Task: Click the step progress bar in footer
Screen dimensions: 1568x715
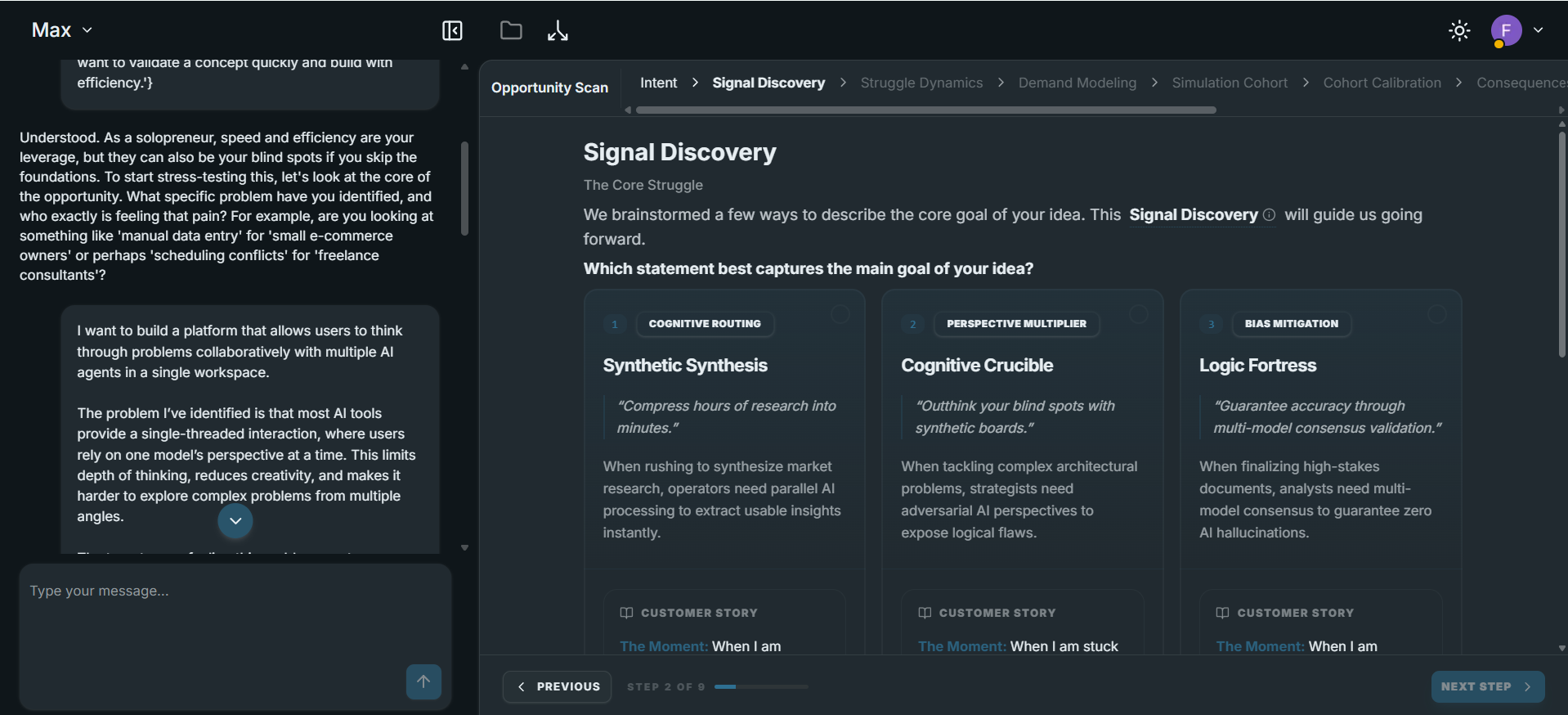Action: [x=761, y=687]
